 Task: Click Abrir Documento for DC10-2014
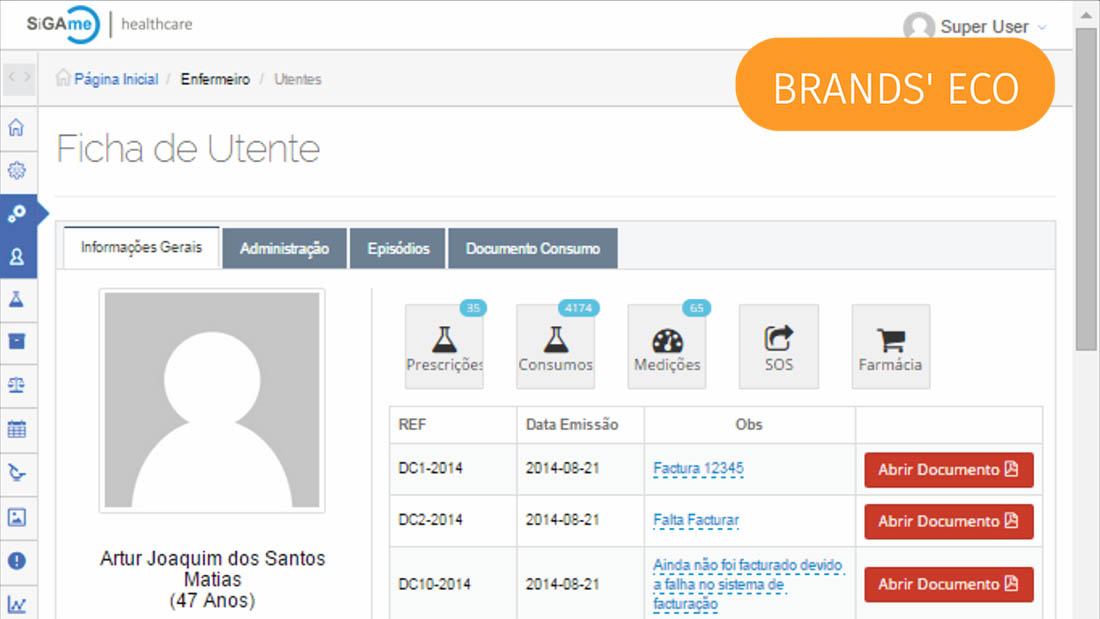948,584
